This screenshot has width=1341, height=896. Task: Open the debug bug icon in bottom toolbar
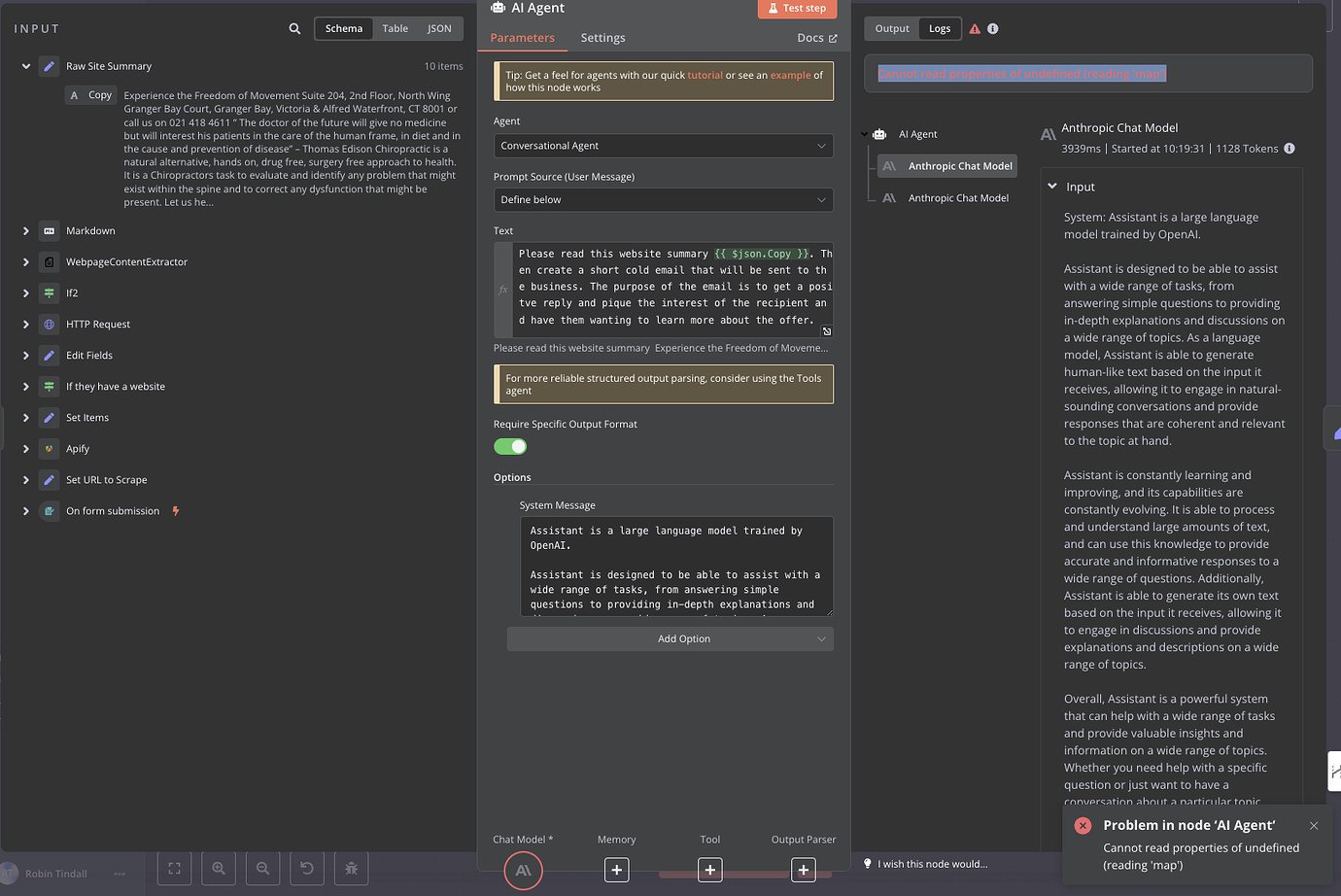(x=351, y=869)
